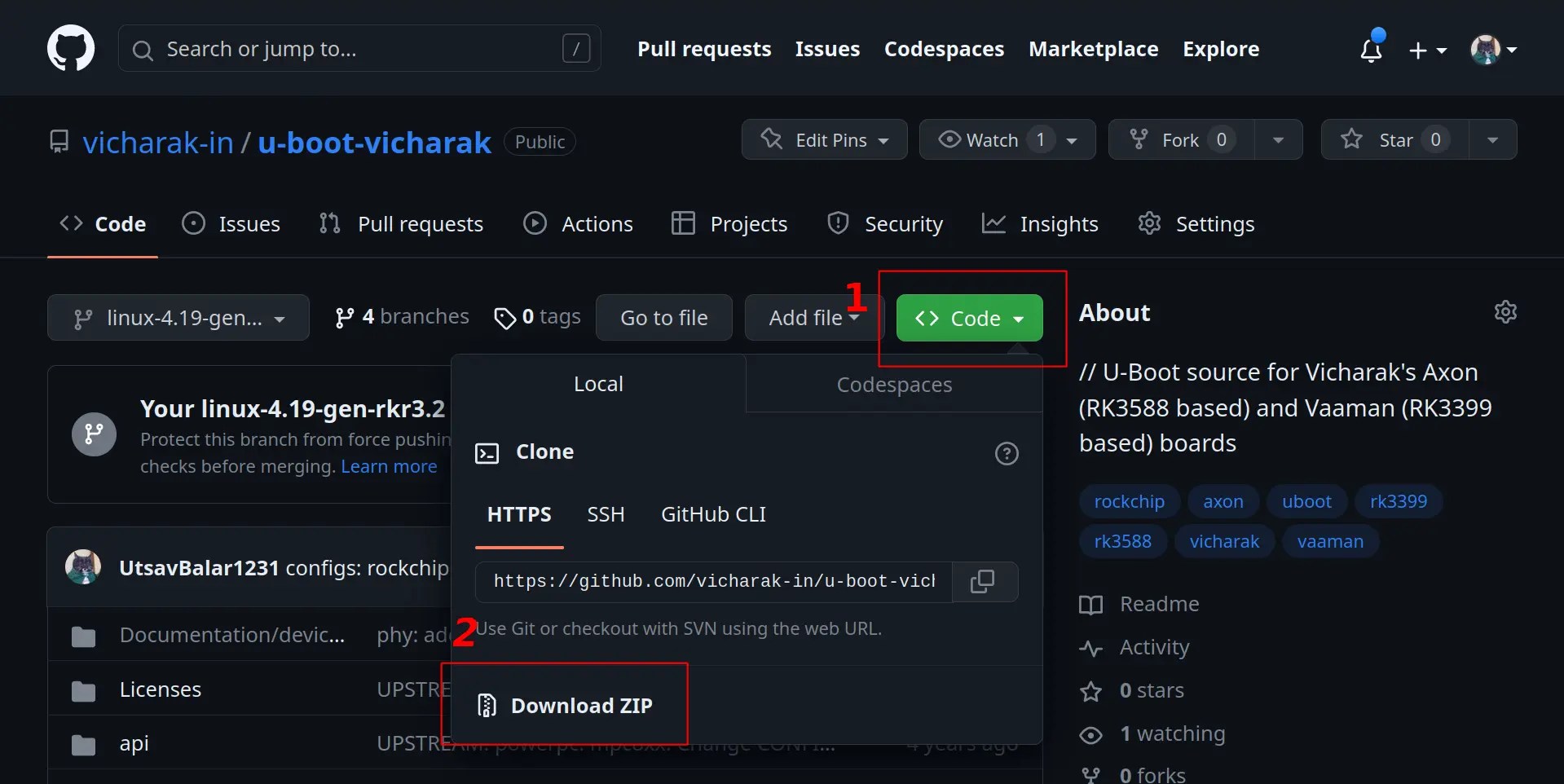Image resolution: width=1564 pixels, height=784 pixels.
Task: Open the Actions tab
Action: click(x=578, y=224)
